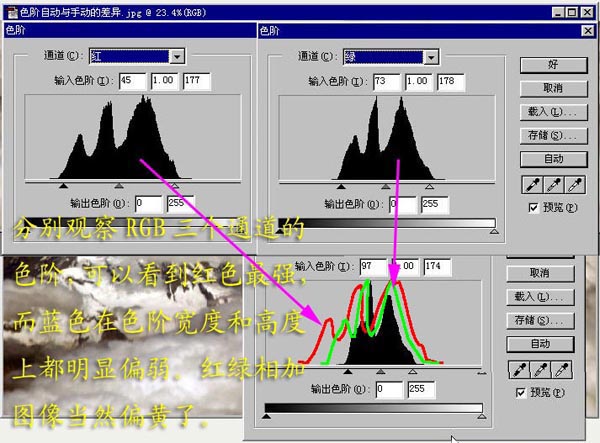Click 取消 in the green Levels dialog
Screen dimensions: 600x443
pos(553,88)
